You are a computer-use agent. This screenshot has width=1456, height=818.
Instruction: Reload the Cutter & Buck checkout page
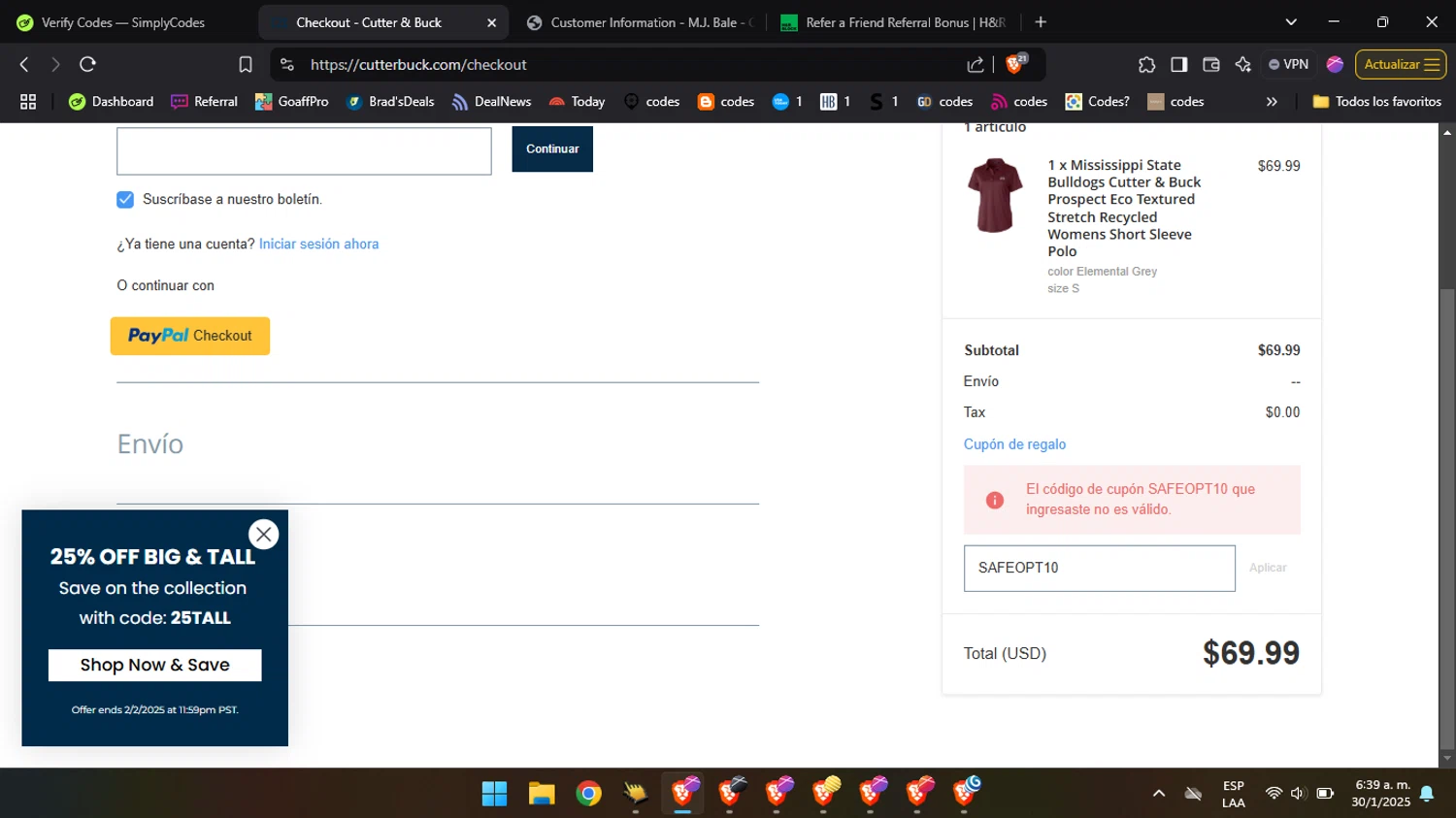[87, 64]
